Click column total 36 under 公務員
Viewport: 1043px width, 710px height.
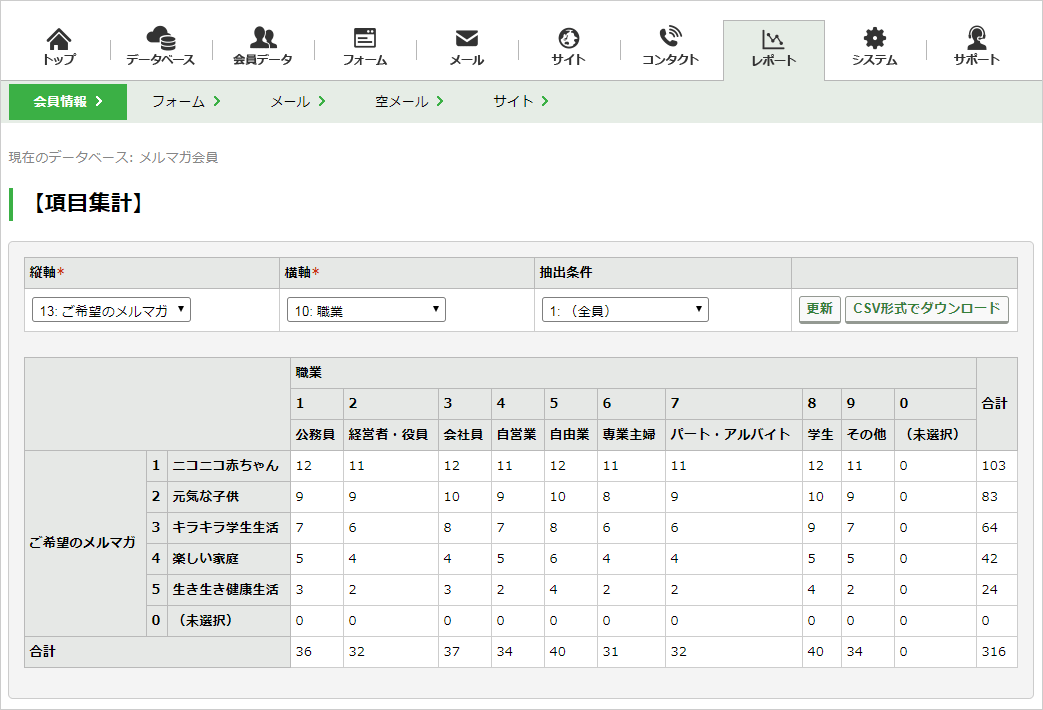(x=317, y=652)
